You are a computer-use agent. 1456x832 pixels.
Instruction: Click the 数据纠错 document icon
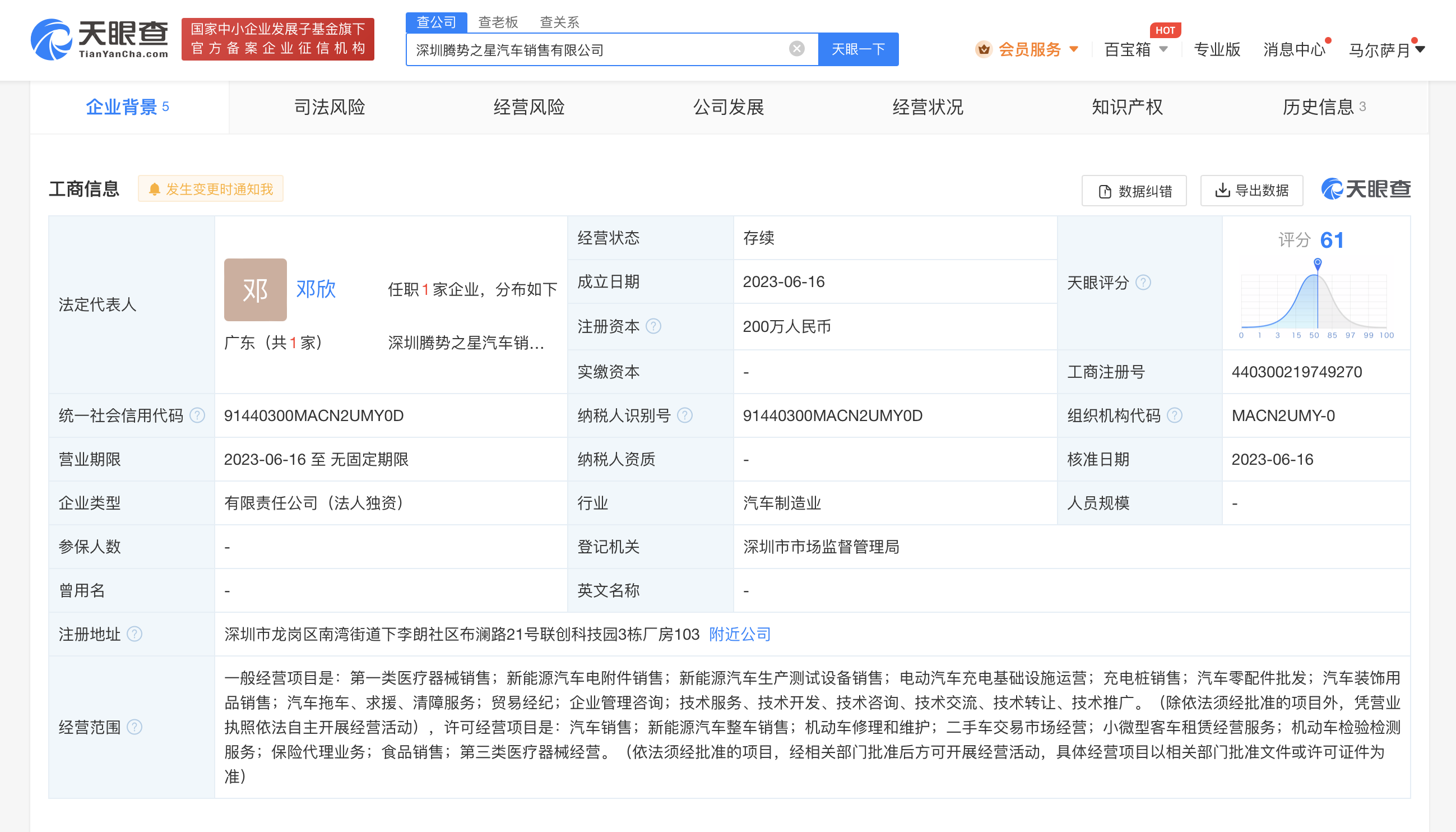click(x=1105, y=191)
